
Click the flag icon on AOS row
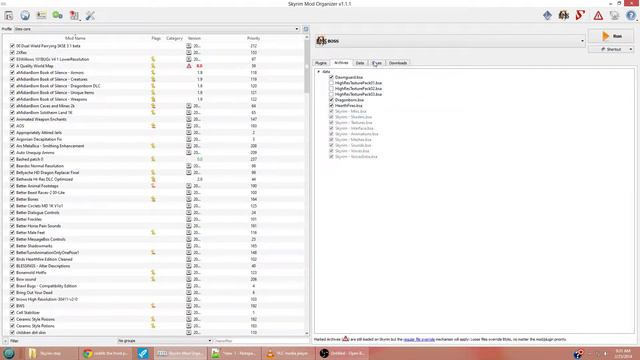153,126
